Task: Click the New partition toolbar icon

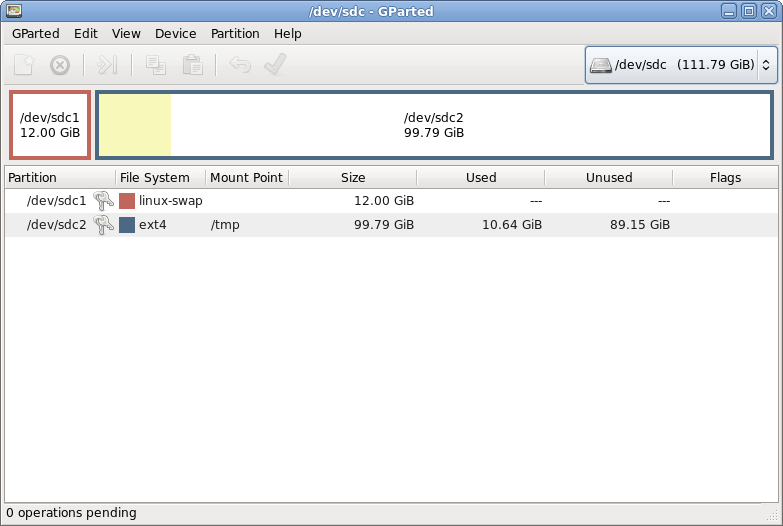Action: coord(24,65)
